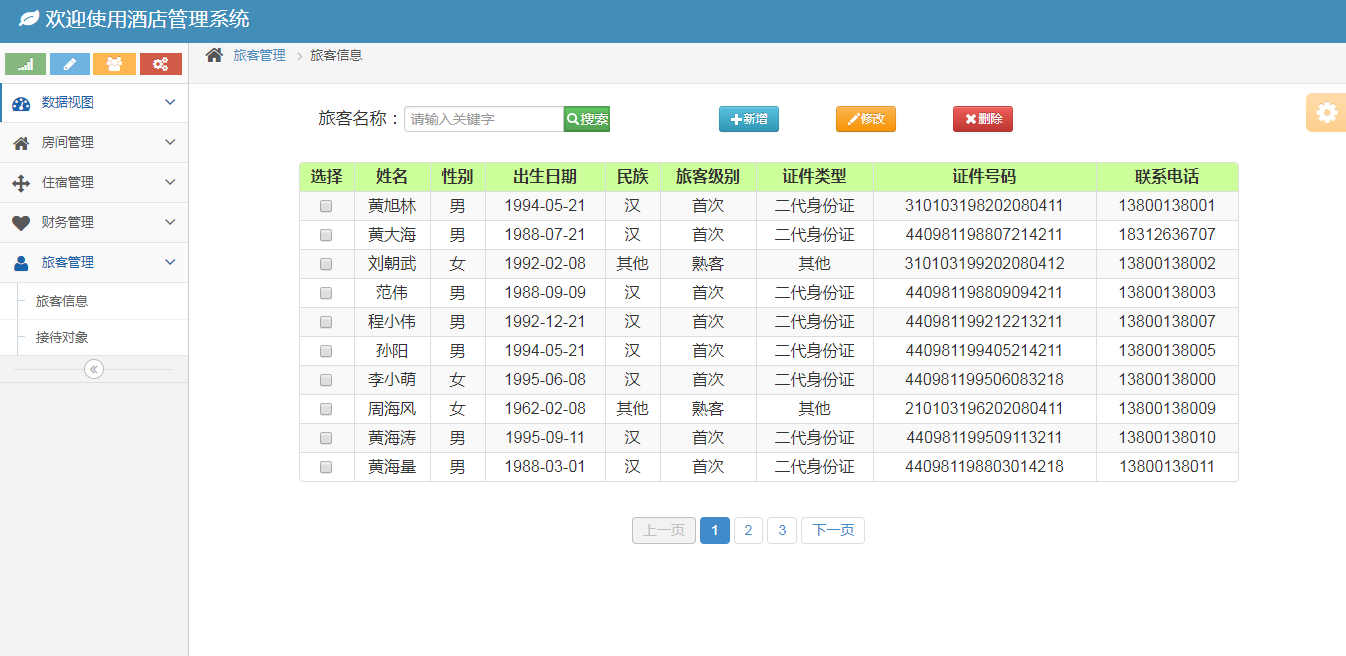Toggle checkbox for 周海风 row
This screenshot has width=1346, height=656.
(326, 409)
